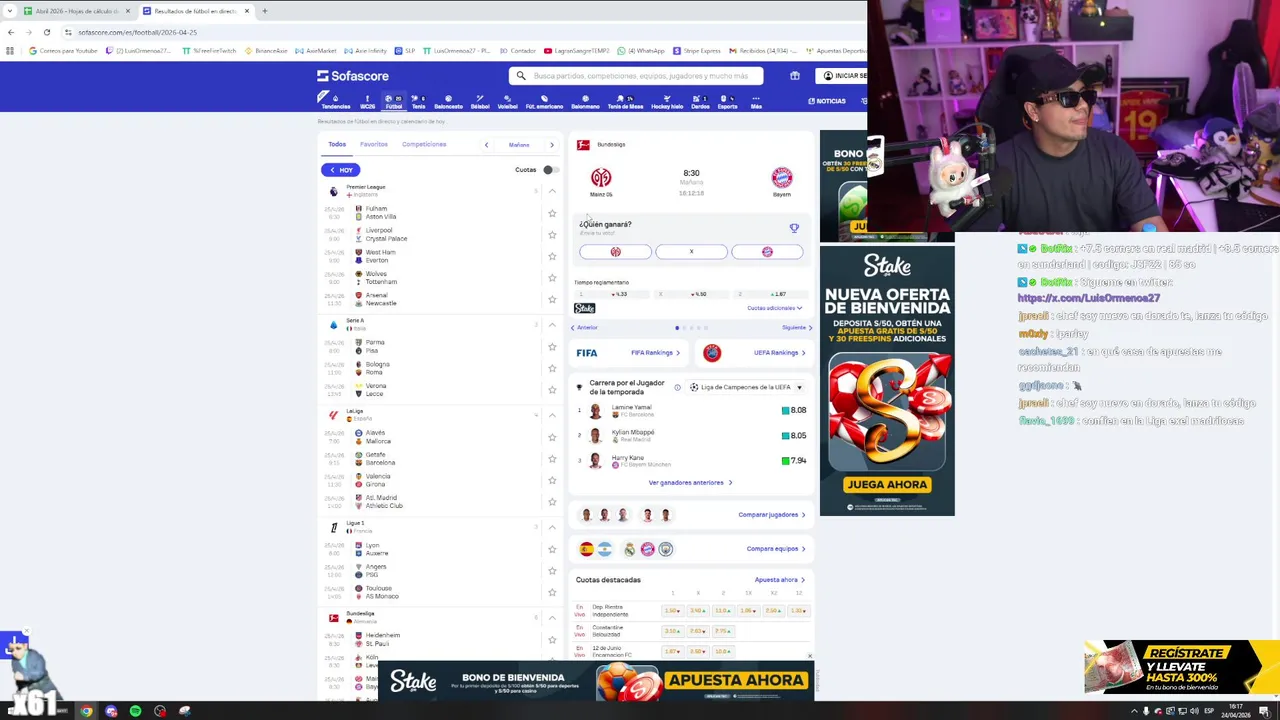Select the Fútbol sport tab
This screenshot has height=720, width=1280.
pos(393,102)
